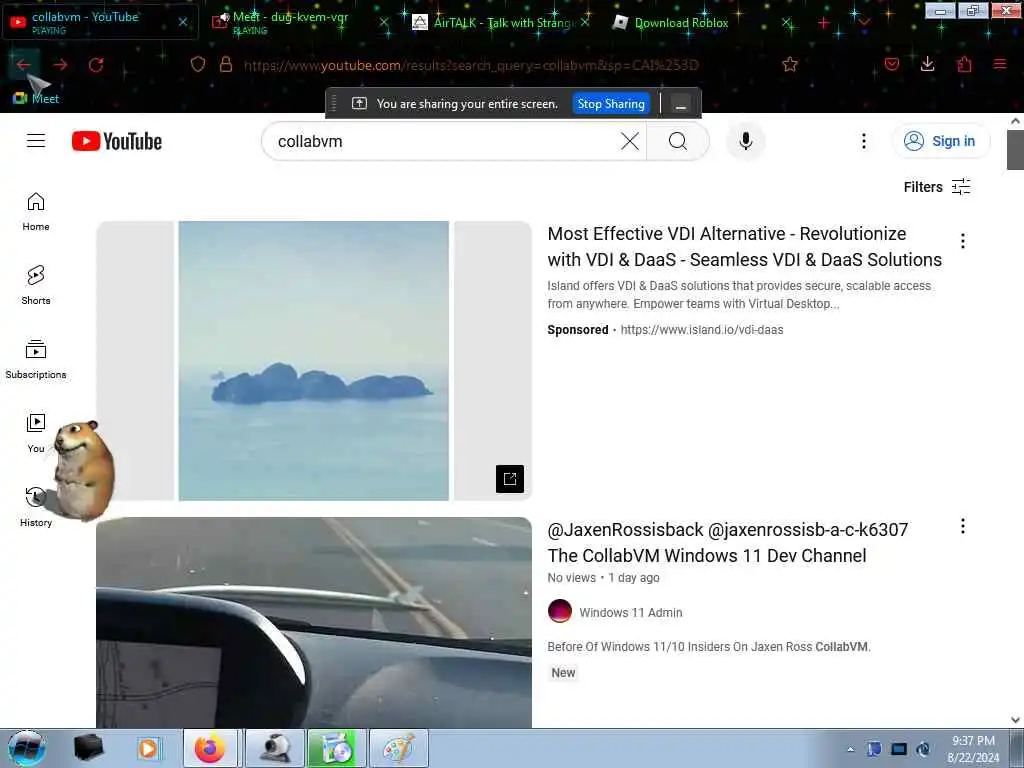Viewport: 1024px width, 768px height.
Task: Open Subscriptions in YouTube sidebar
Action: pyautogui.click(x=36, y=360)
